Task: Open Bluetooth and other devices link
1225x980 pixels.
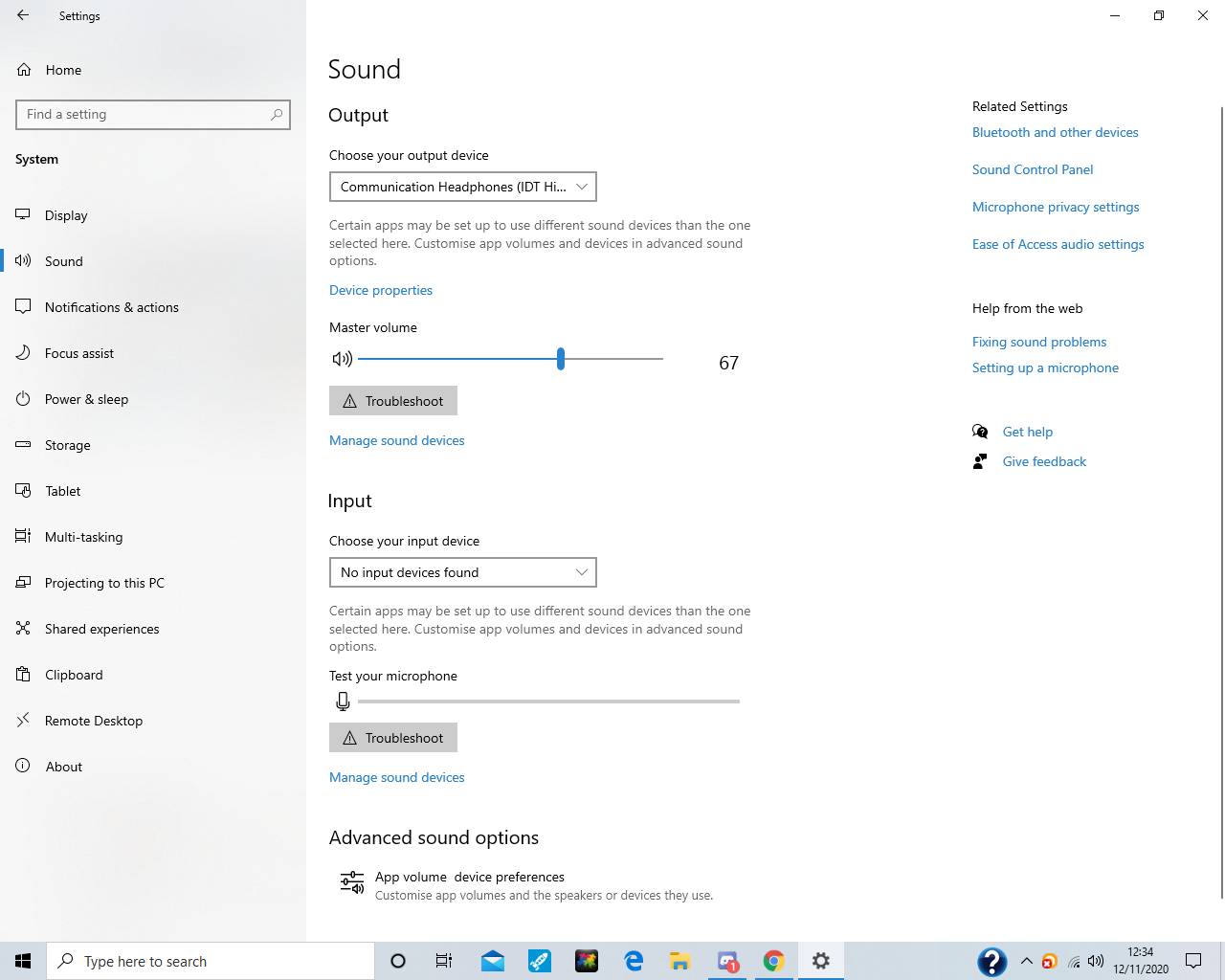Action: 1056,132
